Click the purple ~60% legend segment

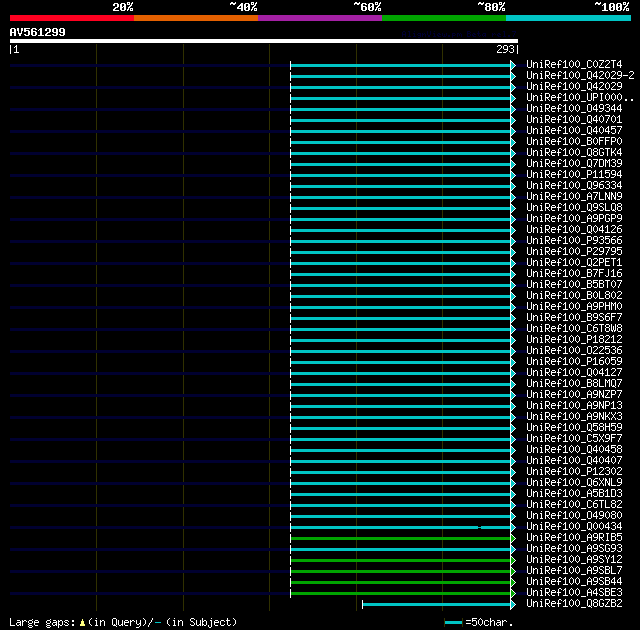click(x=320, y=18)
